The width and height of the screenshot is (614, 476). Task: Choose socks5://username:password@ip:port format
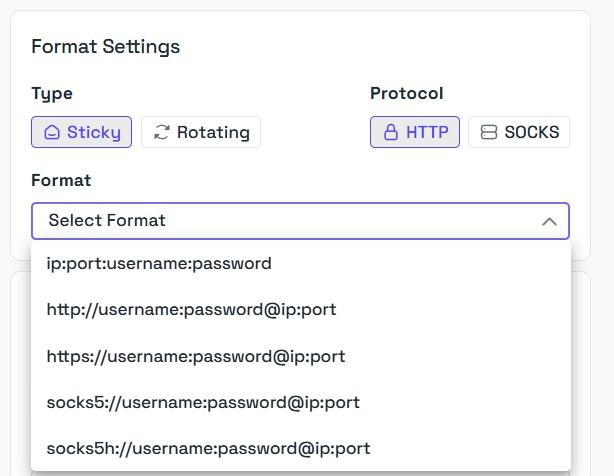[203, 402]
